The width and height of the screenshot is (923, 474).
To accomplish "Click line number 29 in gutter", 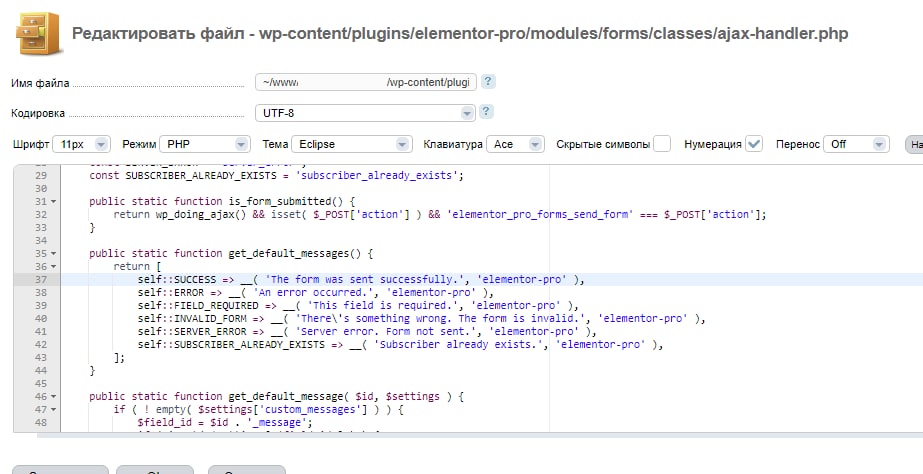I will pyautogui.click(x=41, y=175).
